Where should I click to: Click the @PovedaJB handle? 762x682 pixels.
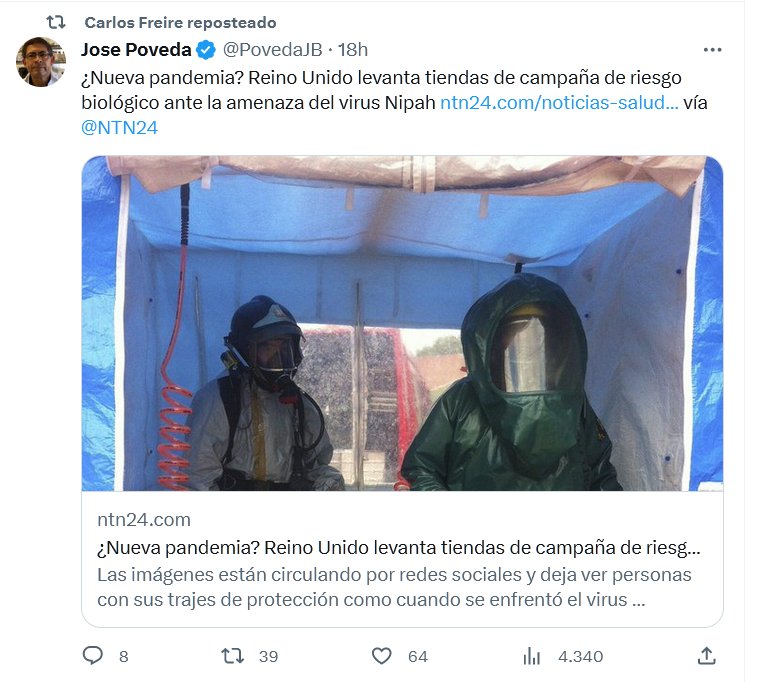(x=272, y=50)
